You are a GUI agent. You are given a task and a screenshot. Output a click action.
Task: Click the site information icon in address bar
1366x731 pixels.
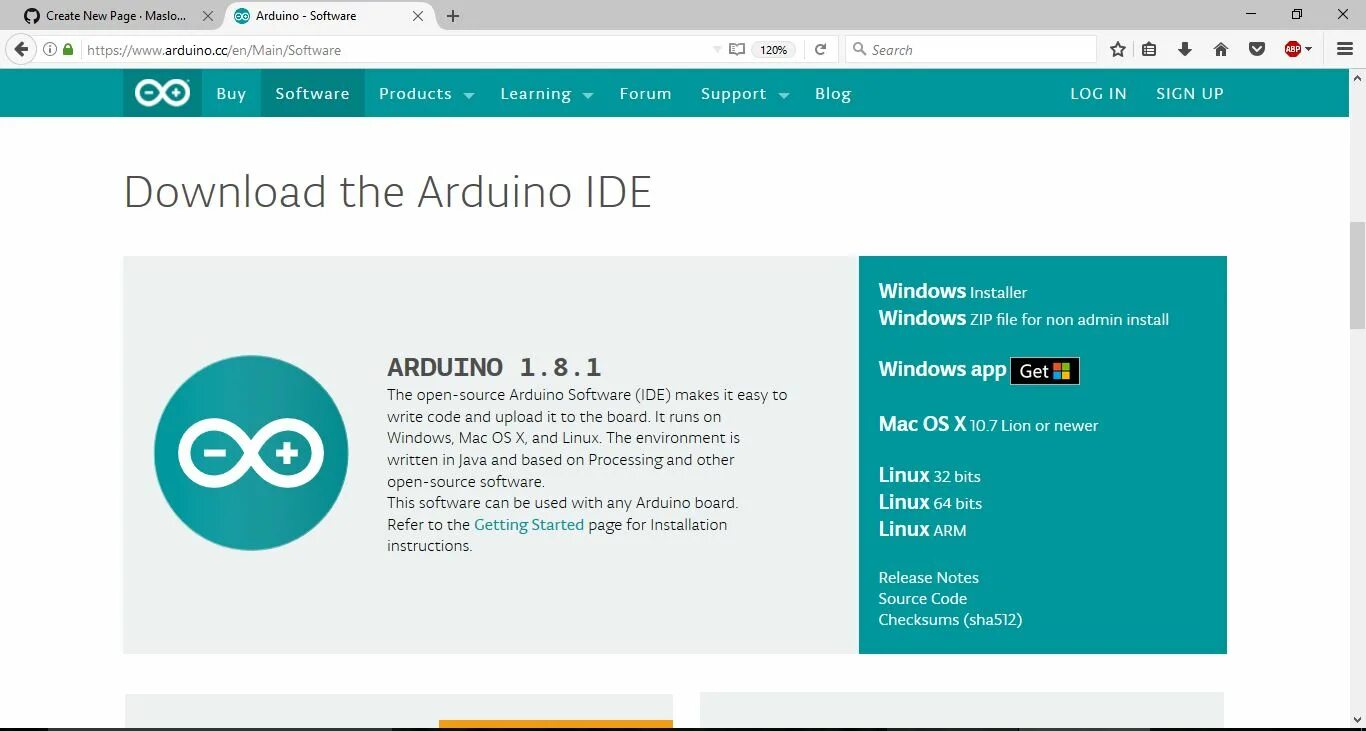coord(50,49)
